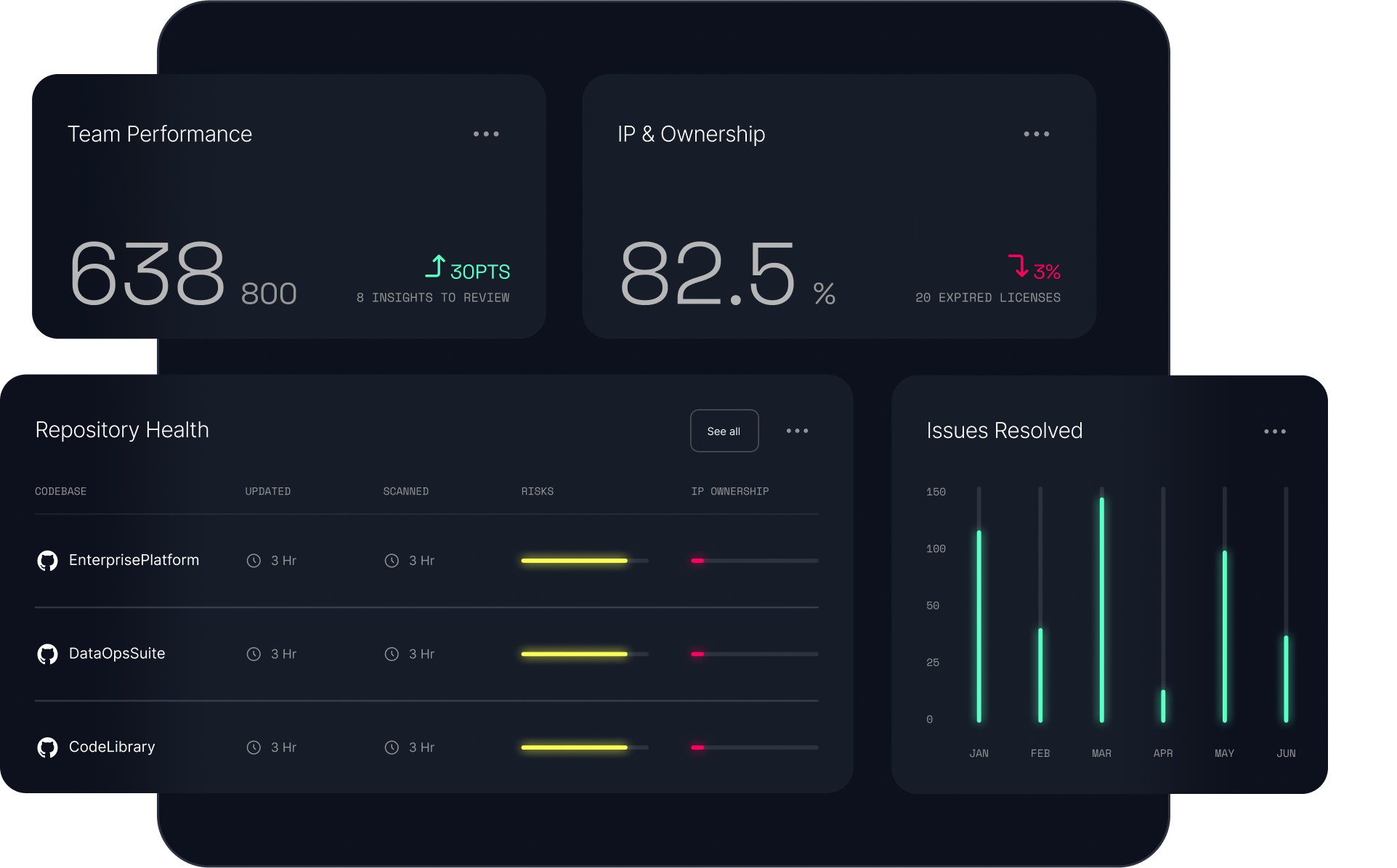Open Team Performance card options menu
The height and width of the screenshot is (868, 1397).
(x=486, y=134)
